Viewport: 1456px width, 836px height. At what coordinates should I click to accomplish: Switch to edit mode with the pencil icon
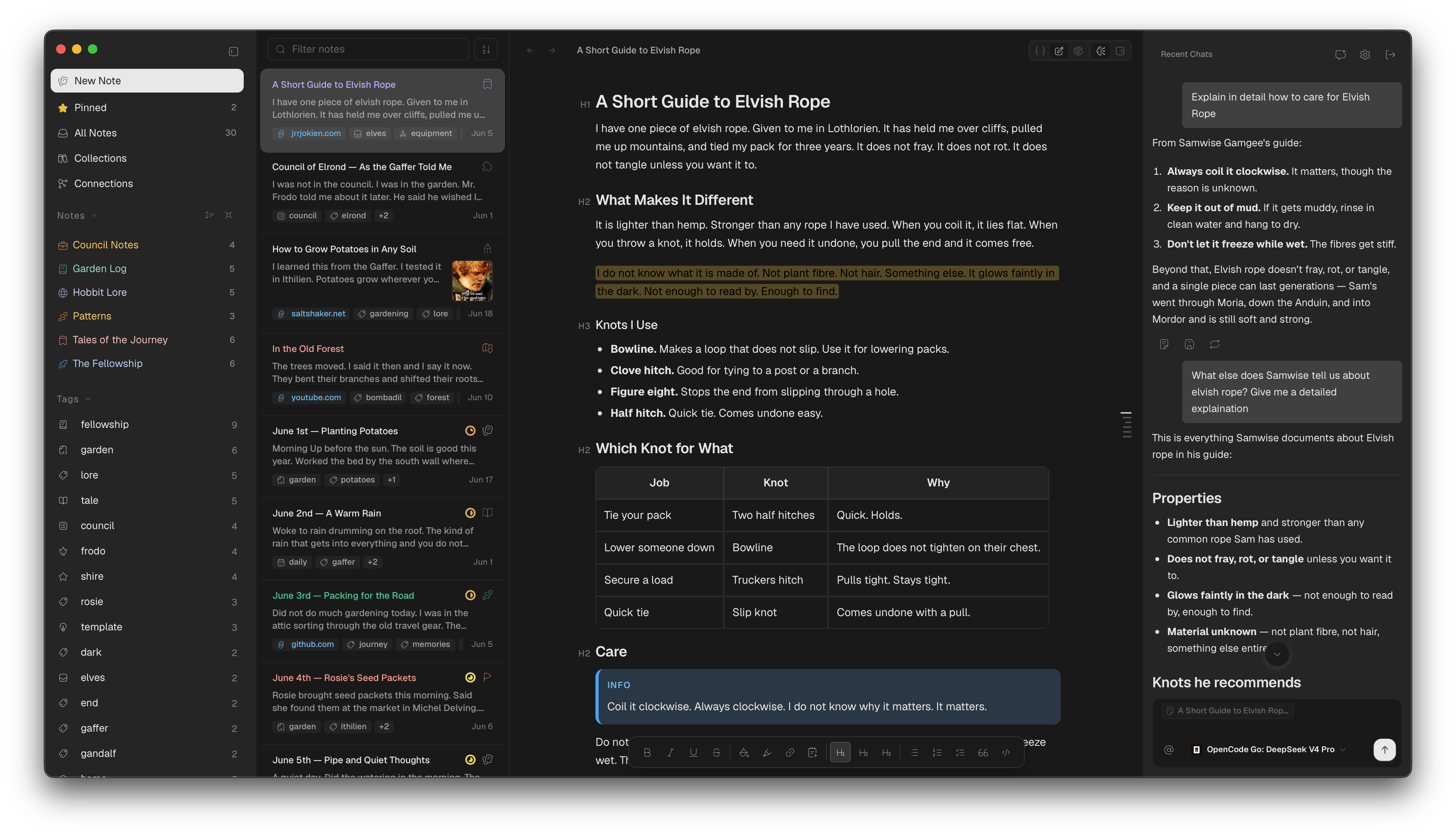(1059, 51)
